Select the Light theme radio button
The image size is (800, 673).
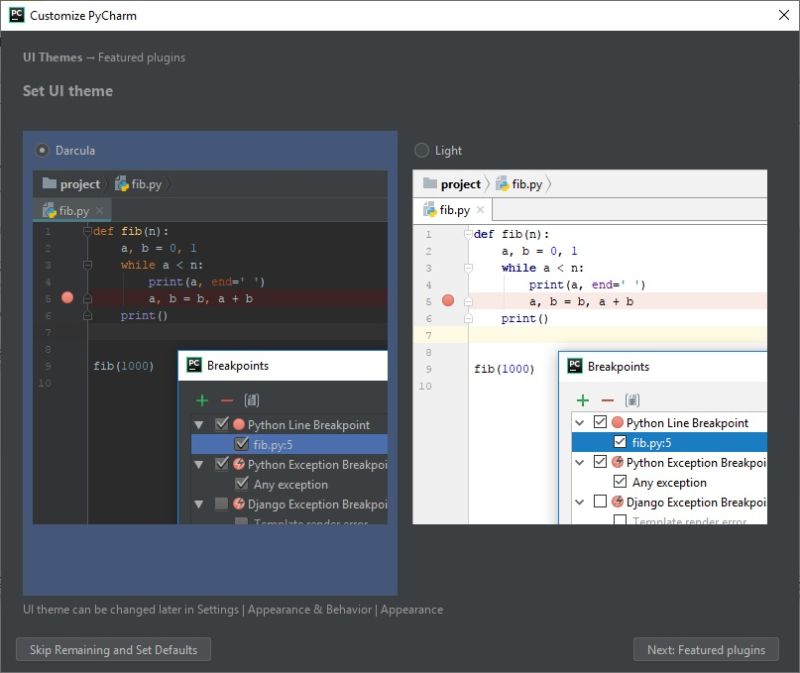[x=421, y=149]
